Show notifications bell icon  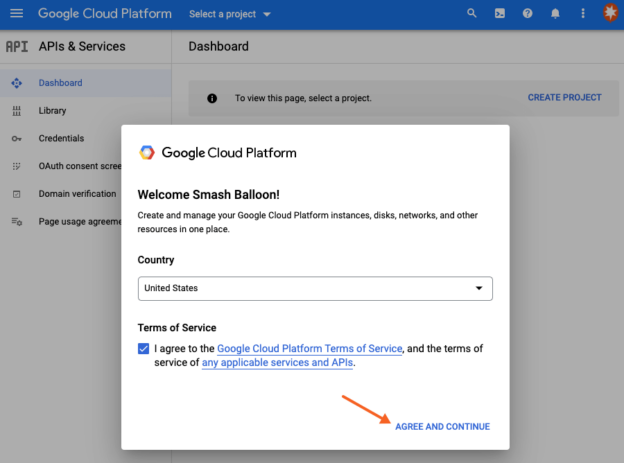[x=555, y=14]
